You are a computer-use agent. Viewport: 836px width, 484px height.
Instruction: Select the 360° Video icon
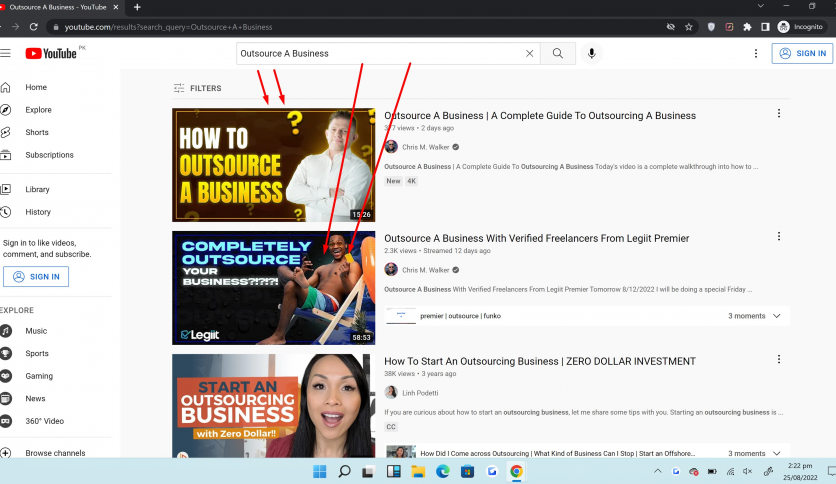6,421
